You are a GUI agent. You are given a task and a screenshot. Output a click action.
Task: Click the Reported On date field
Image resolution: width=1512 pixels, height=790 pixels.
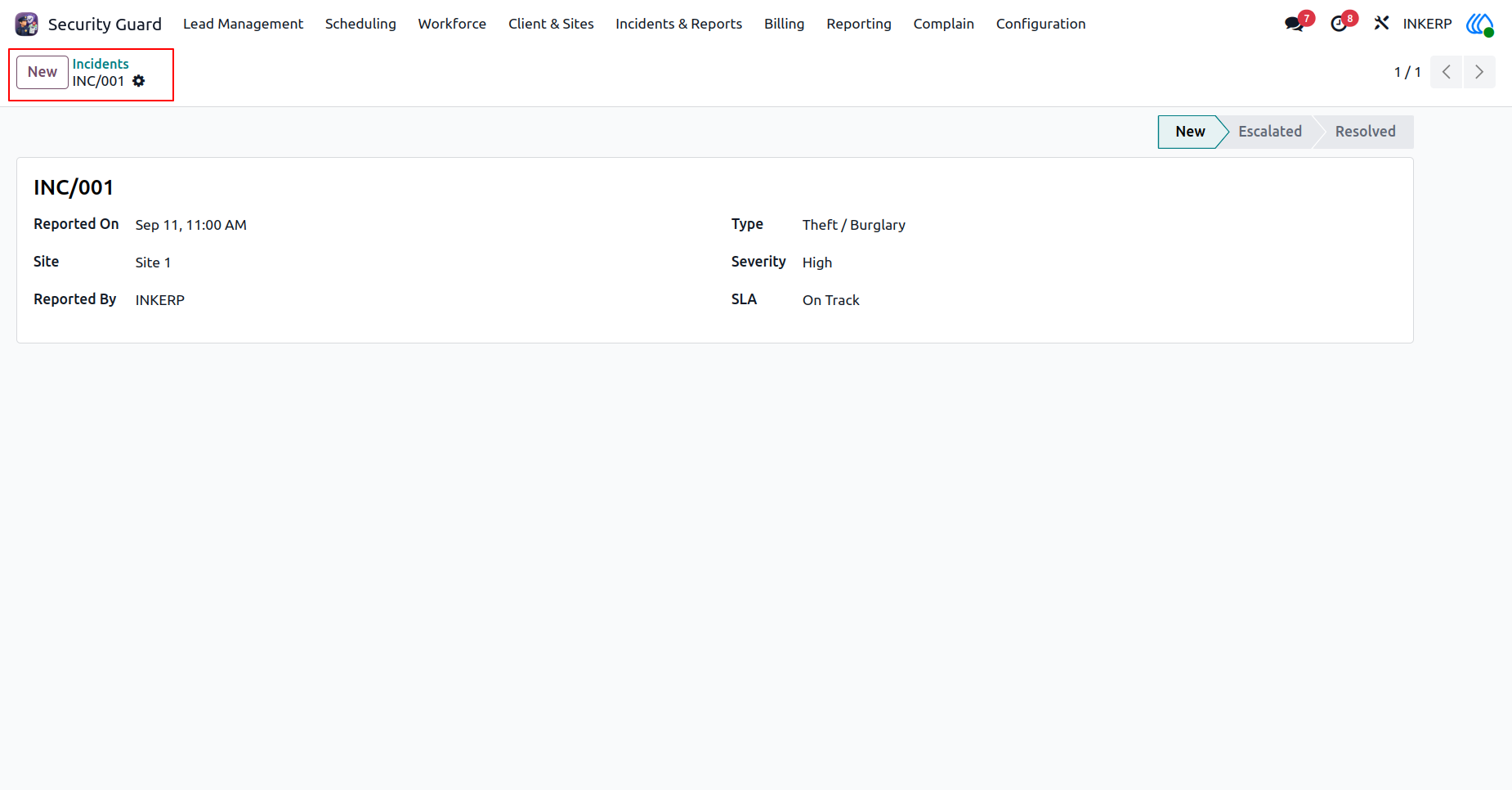click(191, 225)
